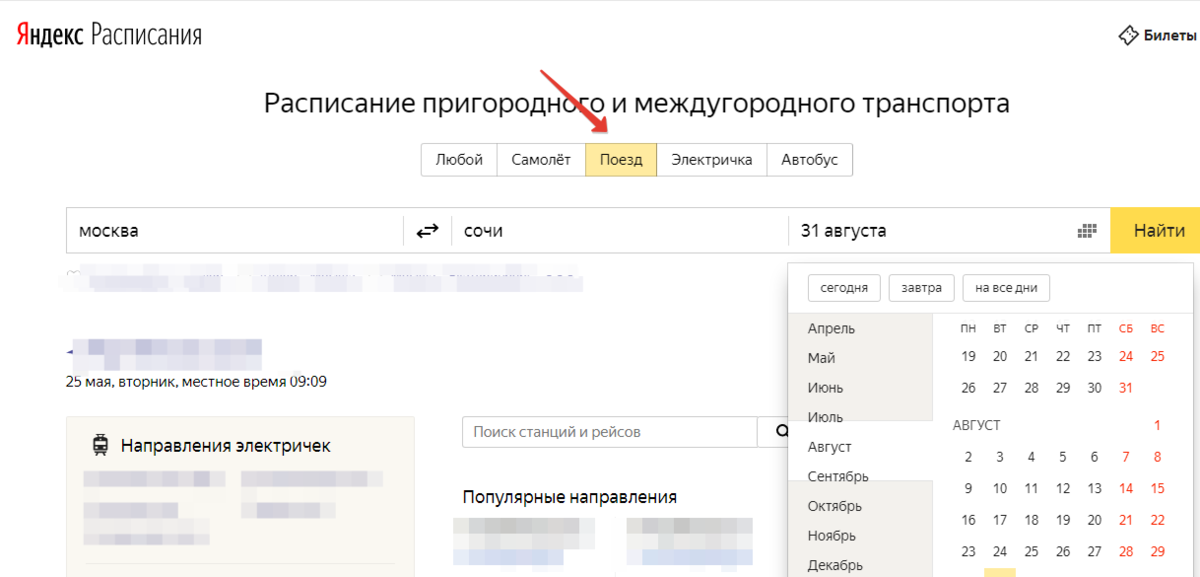Open the calendar grid icon

1088,231
